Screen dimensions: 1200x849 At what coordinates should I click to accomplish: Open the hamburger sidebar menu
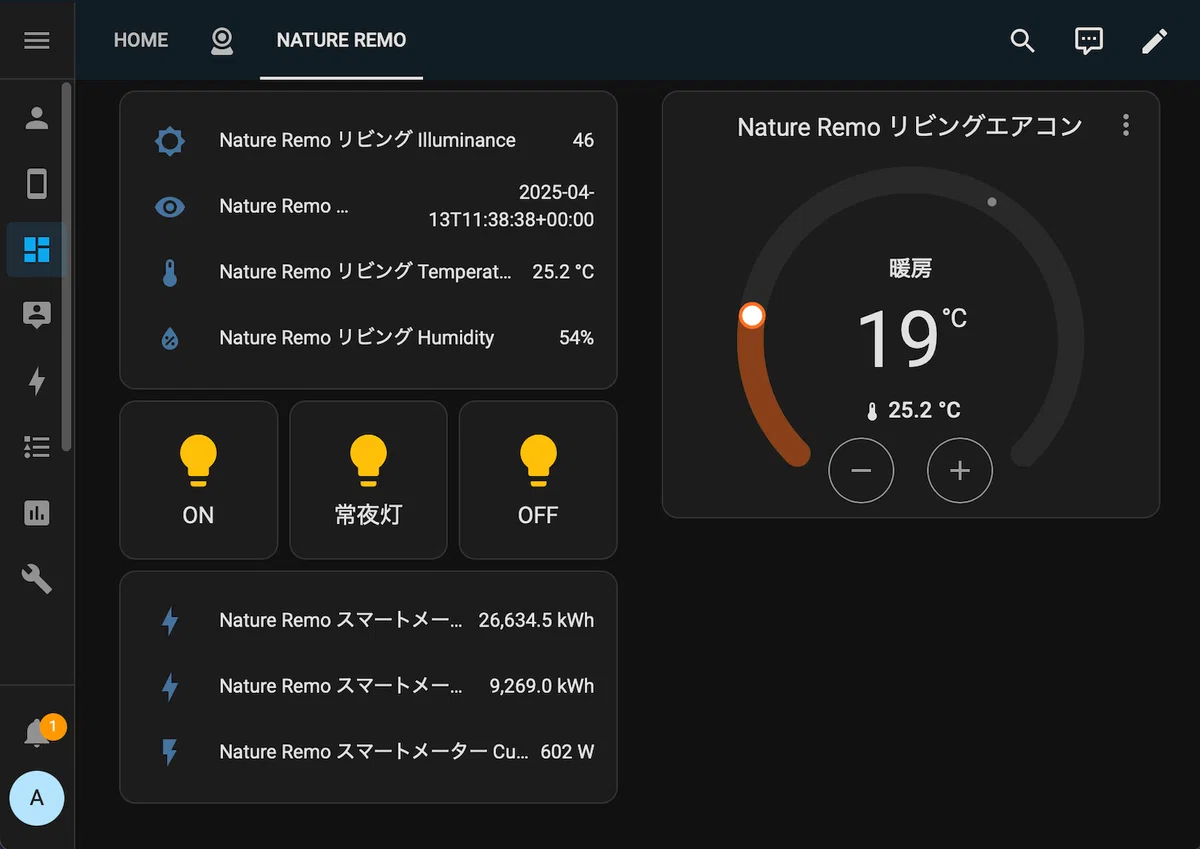pyautogui.click(x=37, y=40)
